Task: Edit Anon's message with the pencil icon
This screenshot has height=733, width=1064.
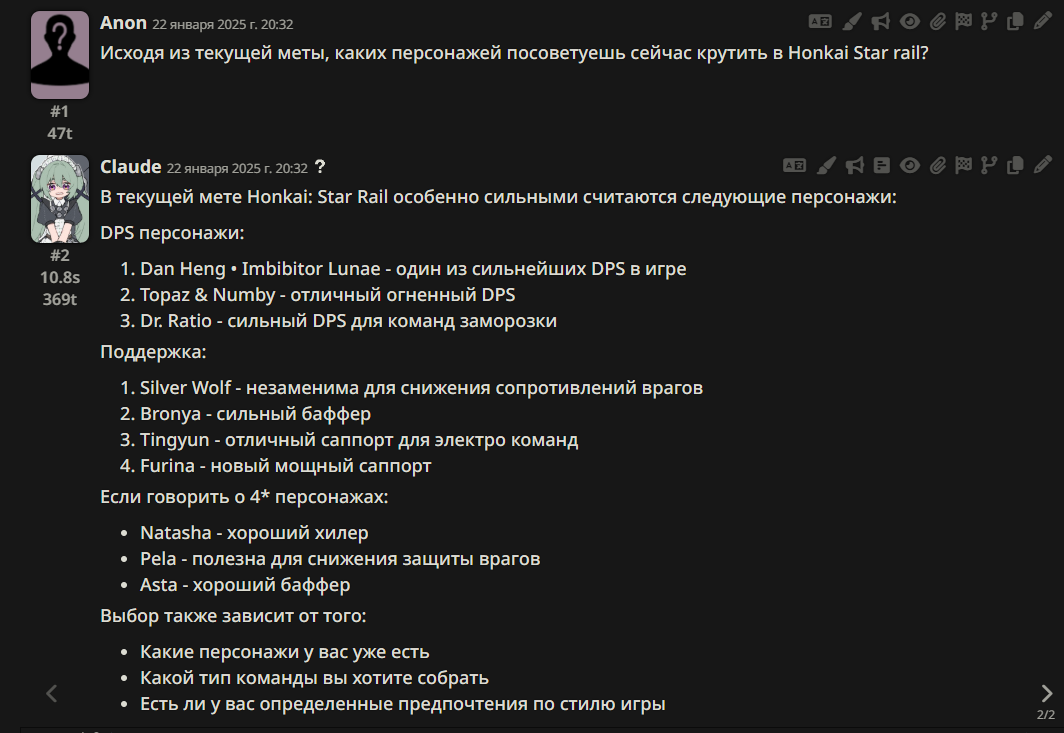Action: coord(1042,21)
